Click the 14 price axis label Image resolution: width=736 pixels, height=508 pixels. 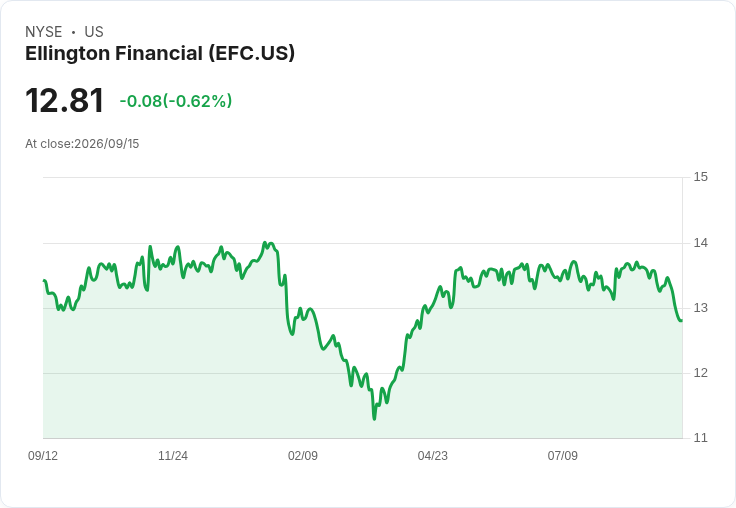[700, 243]
